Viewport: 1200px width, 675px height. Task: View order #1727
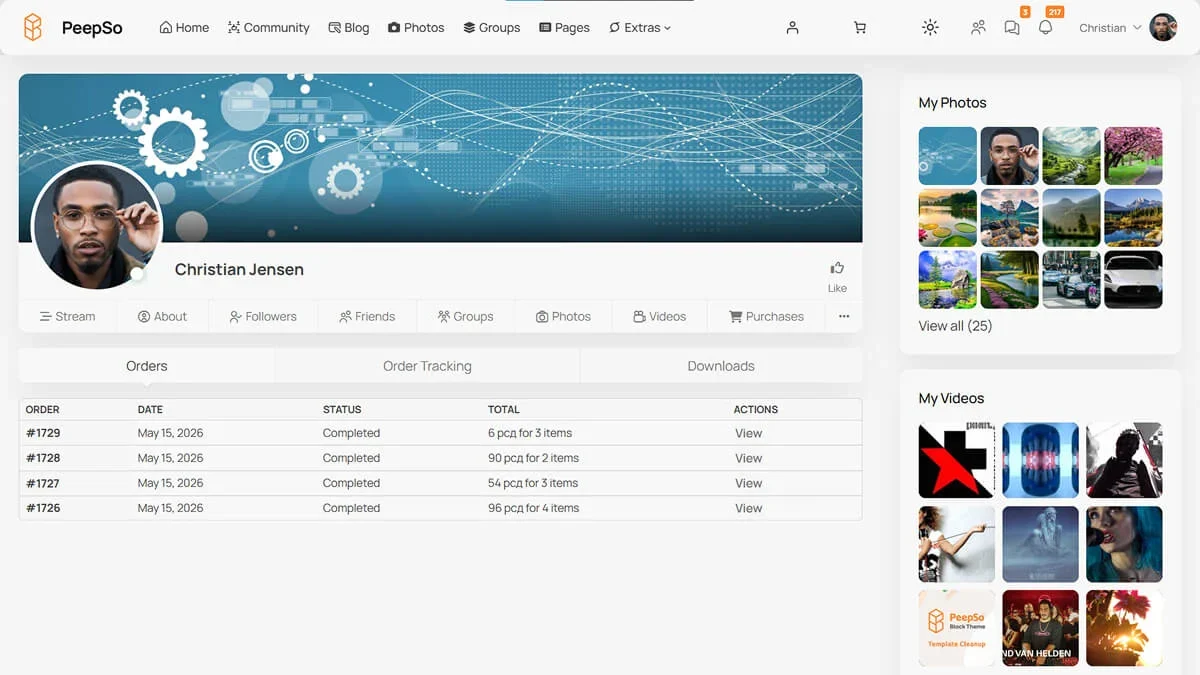point(748,483)
